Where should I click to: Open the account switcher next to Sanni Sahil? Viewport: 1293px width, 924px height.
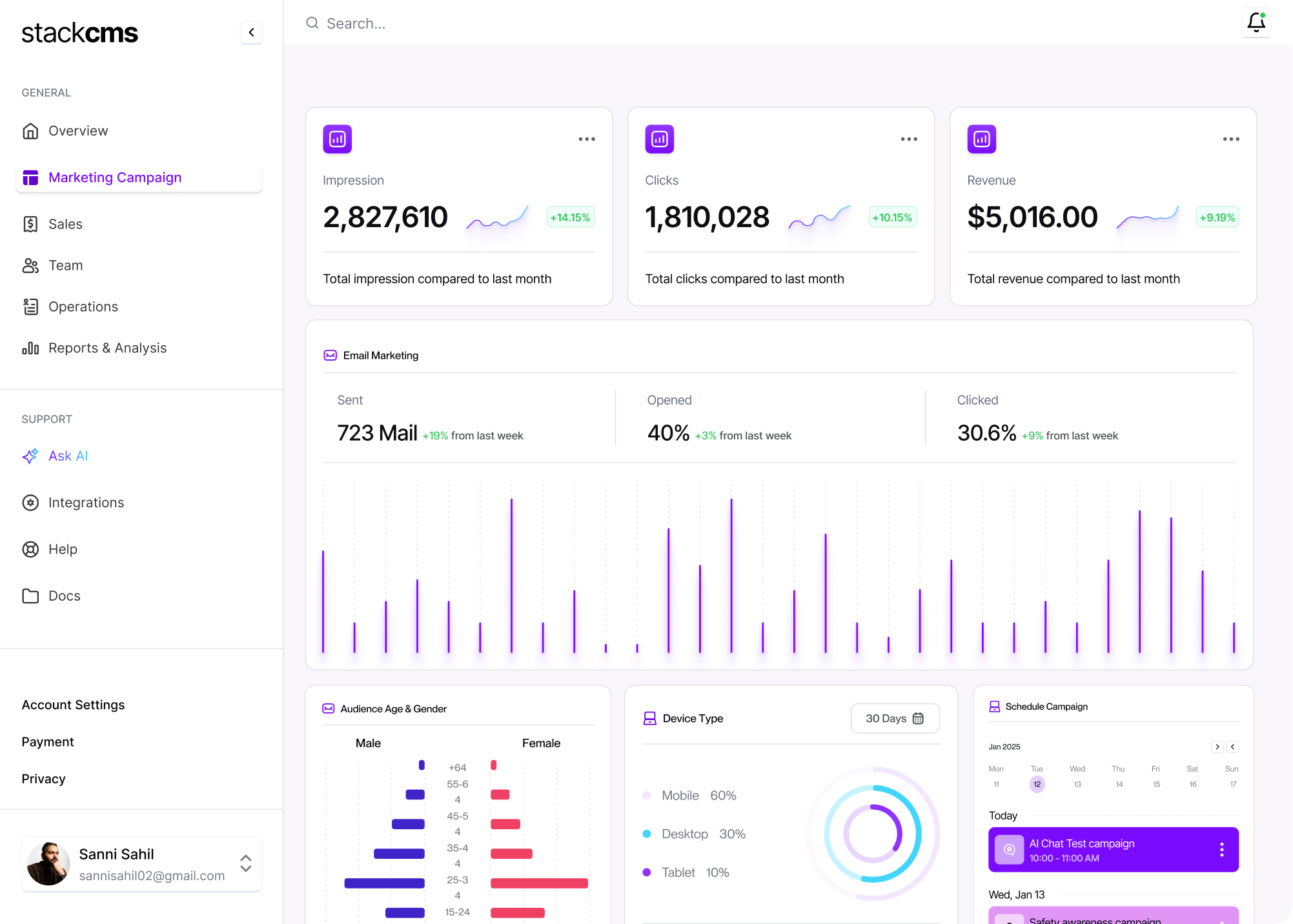pyautogui.click(x=246, y=864)
